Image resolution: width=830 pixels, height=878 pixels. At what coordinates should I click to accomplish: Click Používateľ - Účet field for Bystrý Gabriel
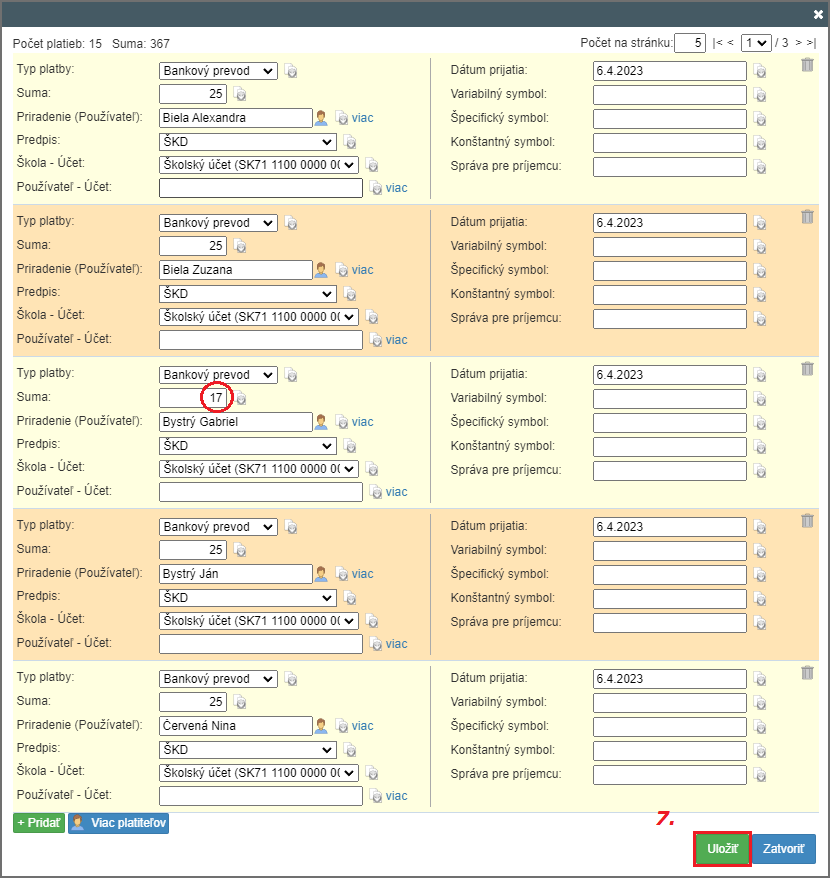[x=261, y=492]
